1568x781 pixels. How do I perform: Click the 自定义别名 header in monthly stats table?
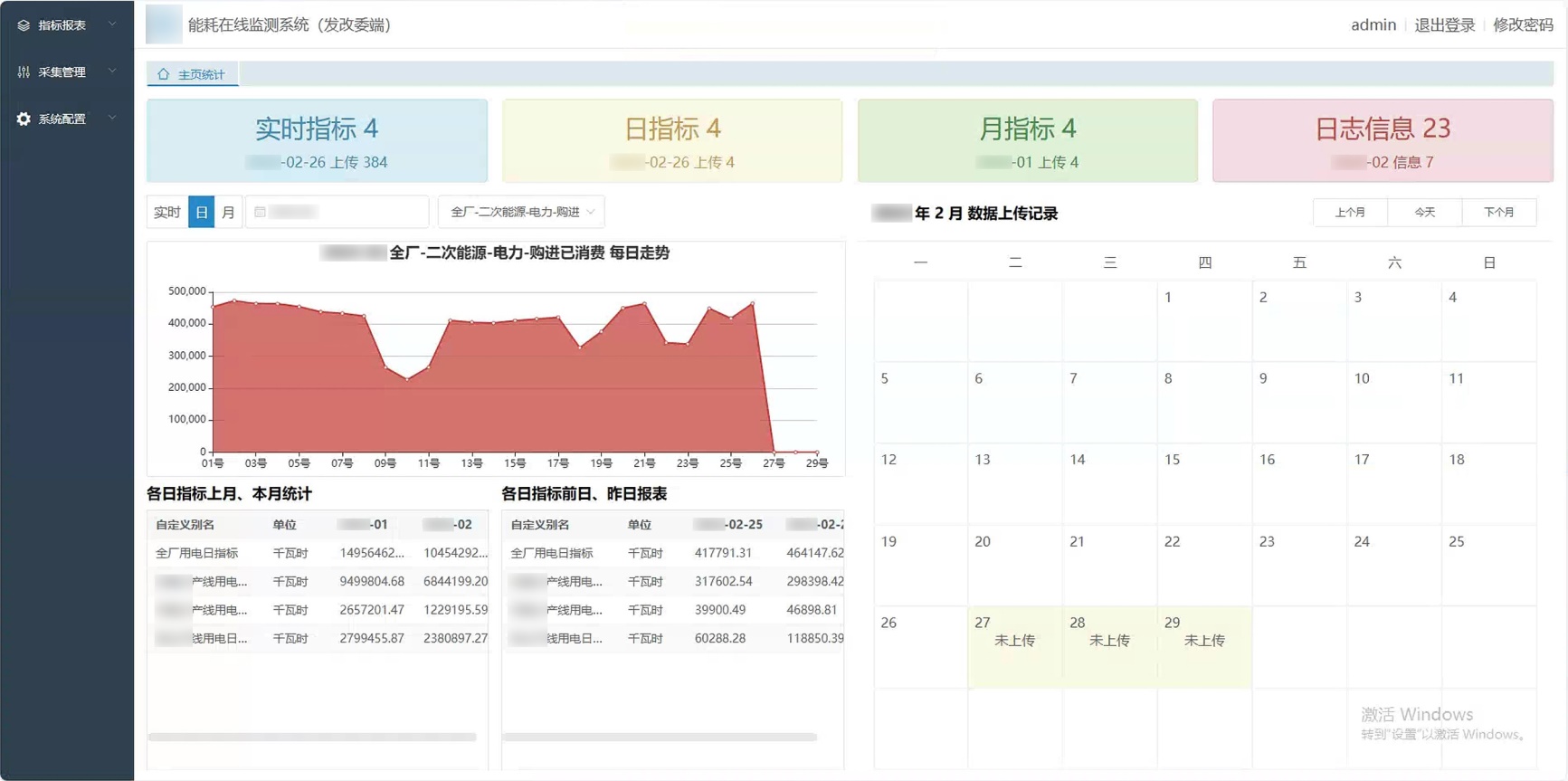click(185, 525)
